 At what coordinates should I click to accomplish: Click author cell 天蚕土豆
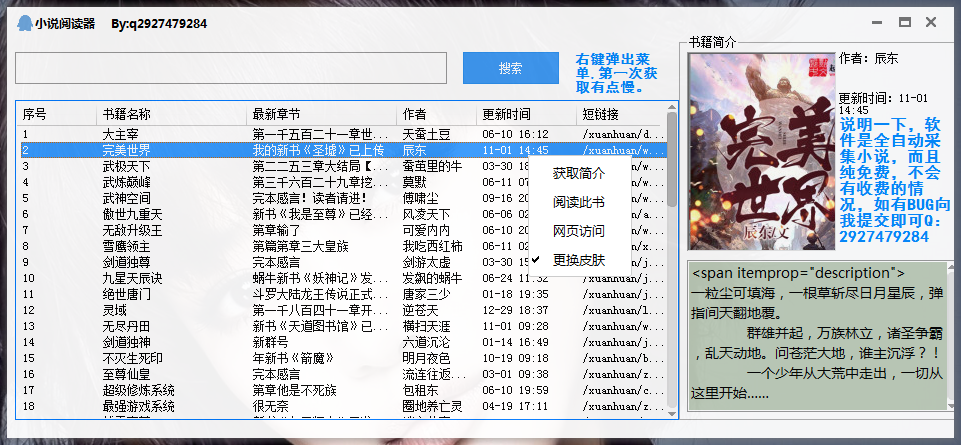pyautogui.click(x=426, y=134)
